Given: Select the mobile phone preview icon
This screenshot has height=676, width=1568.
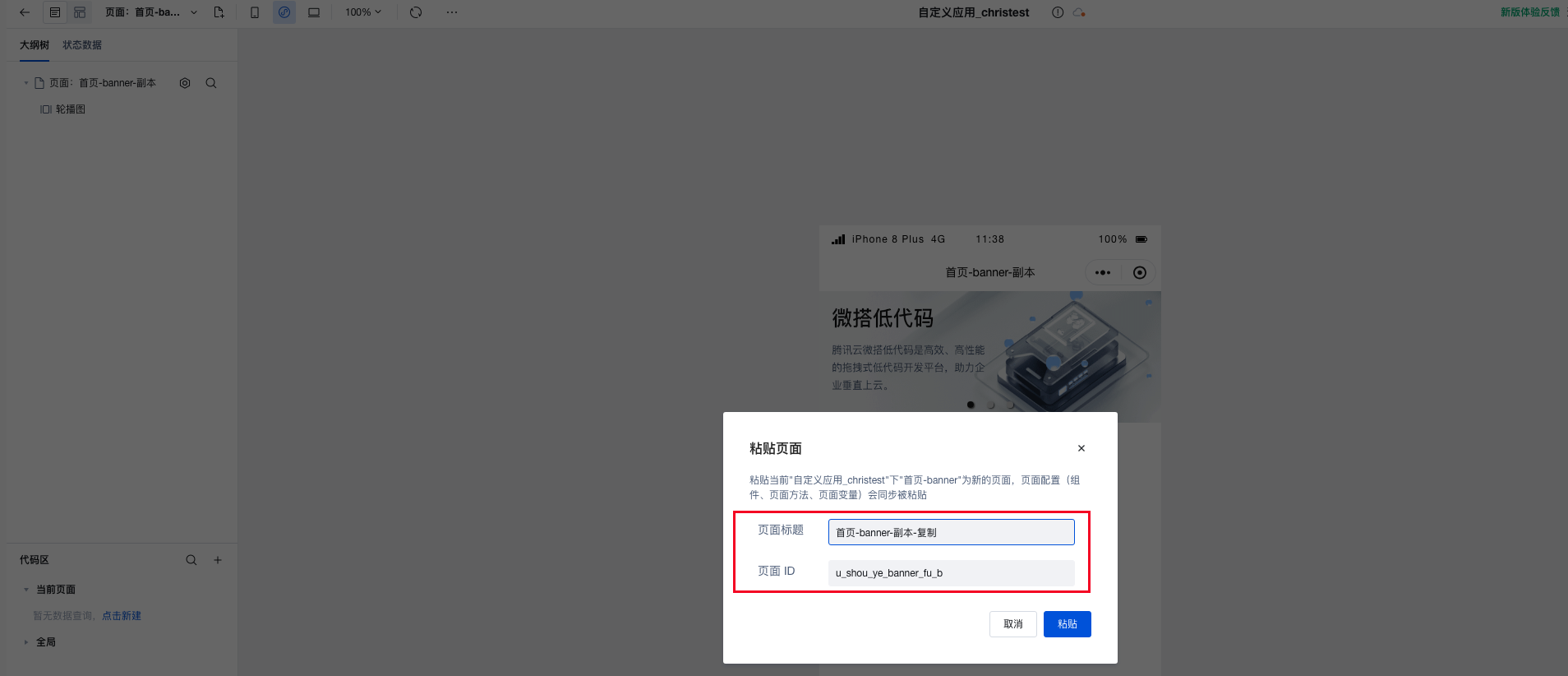Looking at the screenshot, I should 255,12.
